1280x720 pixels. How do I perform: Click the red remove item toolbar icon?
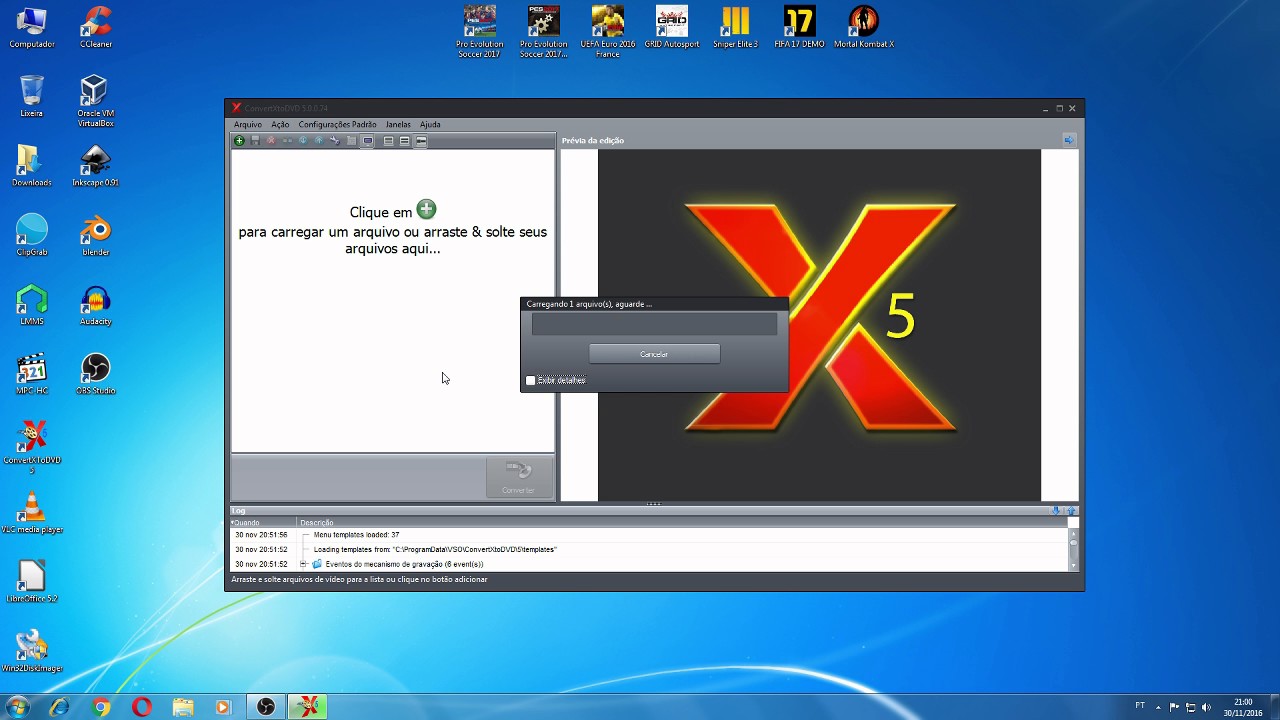pos(271,141)
